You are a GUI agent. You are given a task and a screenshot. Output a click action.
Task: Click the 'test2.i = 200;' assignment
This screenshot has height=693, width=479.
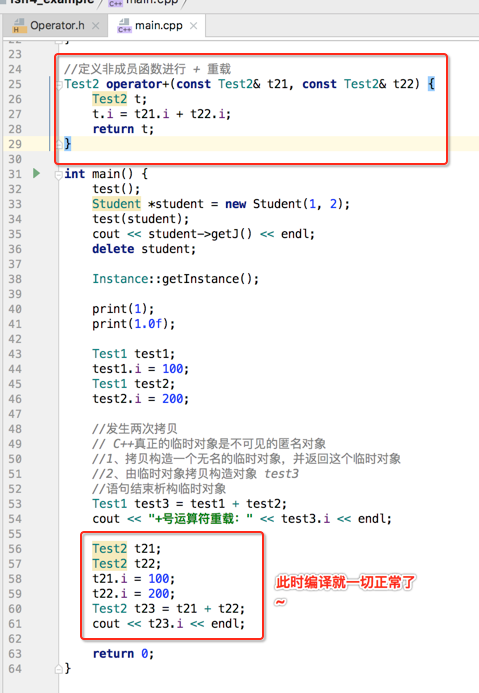(141, 399)
